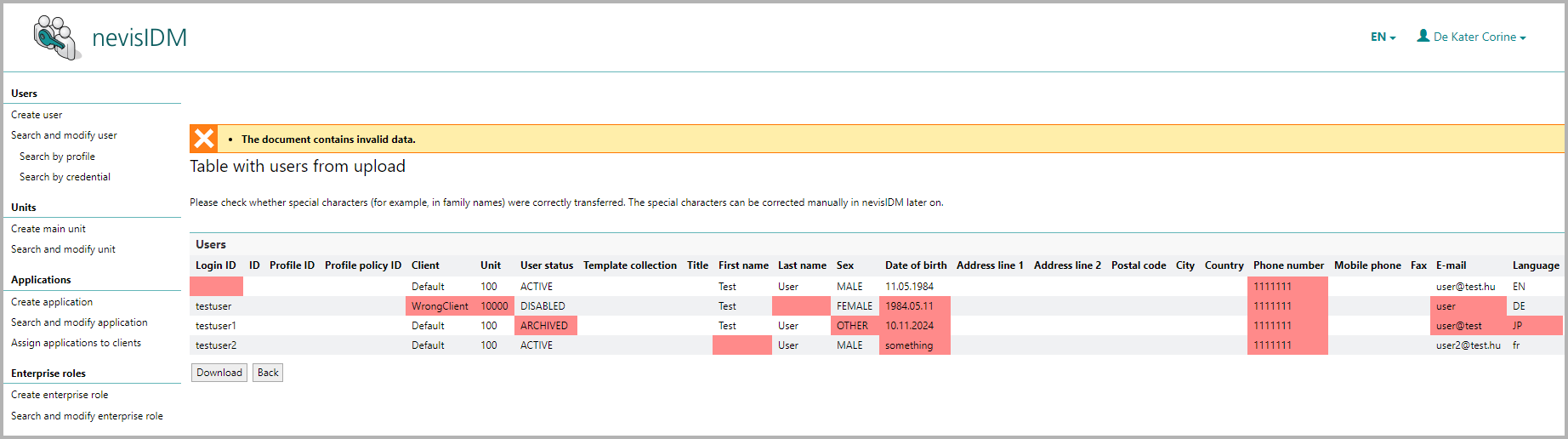Image resolution: width=1568 pixels, height=439 pixels.
Task: Go to Search and modify unit
Action: tap(63, 249)
